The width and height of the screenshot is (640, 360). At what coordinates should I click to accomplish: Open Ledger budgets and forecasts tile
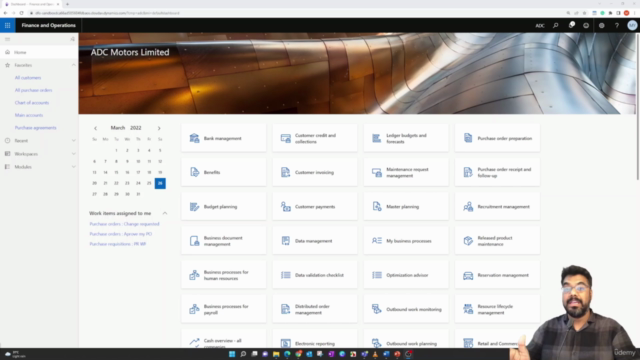click(x=406, y=138)
